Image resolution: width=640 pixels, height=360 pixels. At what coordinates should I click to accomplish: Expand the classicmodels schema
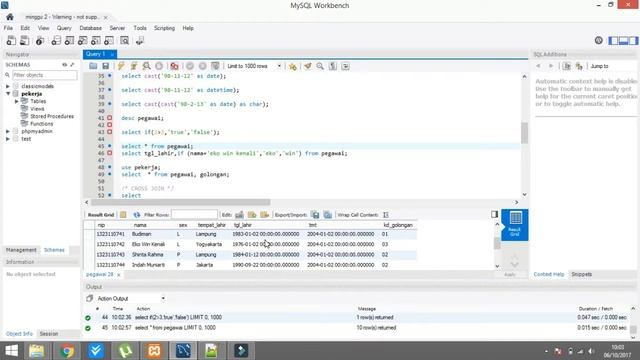[8, 86]
